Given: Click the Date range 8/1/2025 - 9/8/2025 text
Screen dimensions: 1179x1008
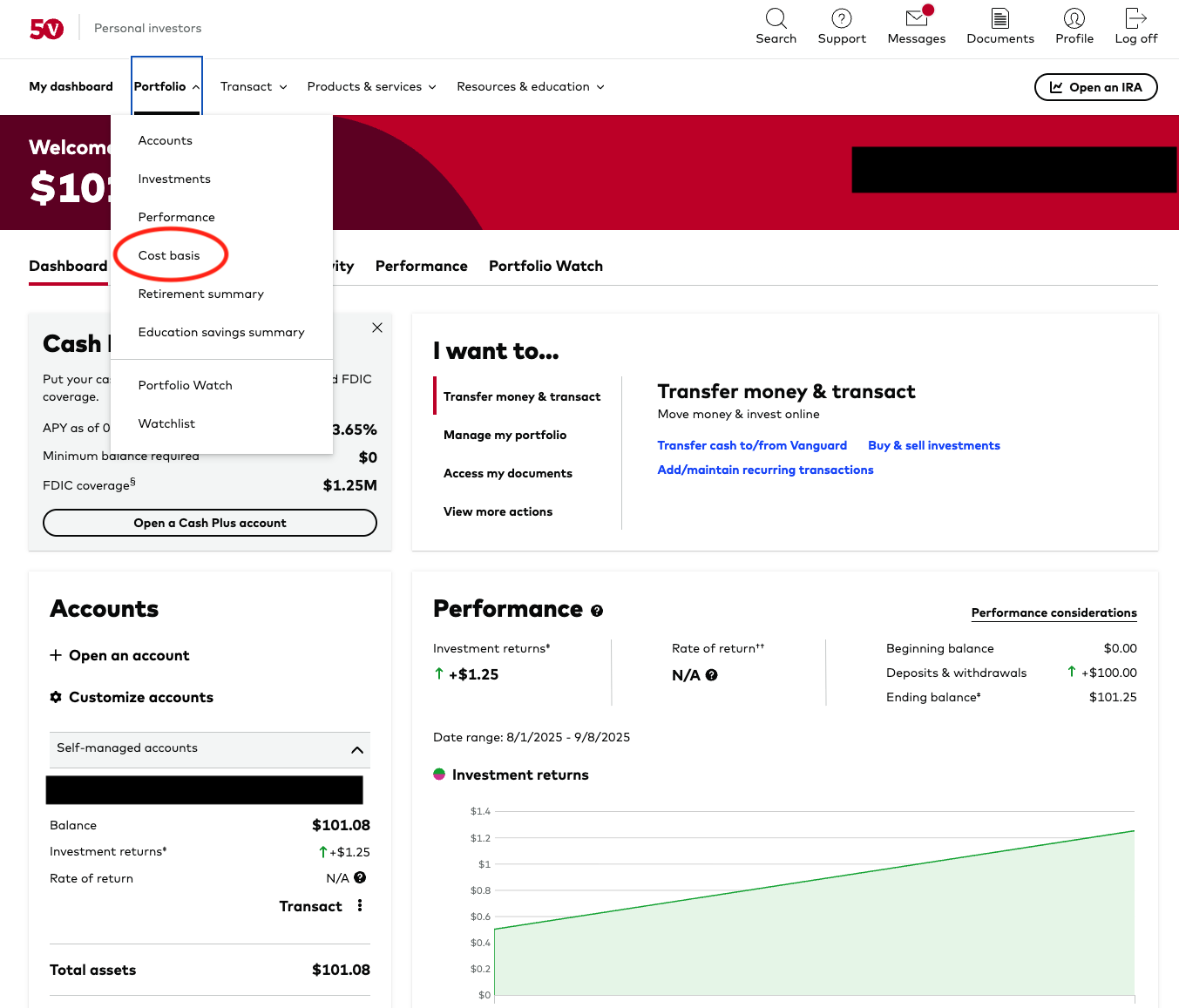Looking at the screenshot, I should tap(532, 737).
